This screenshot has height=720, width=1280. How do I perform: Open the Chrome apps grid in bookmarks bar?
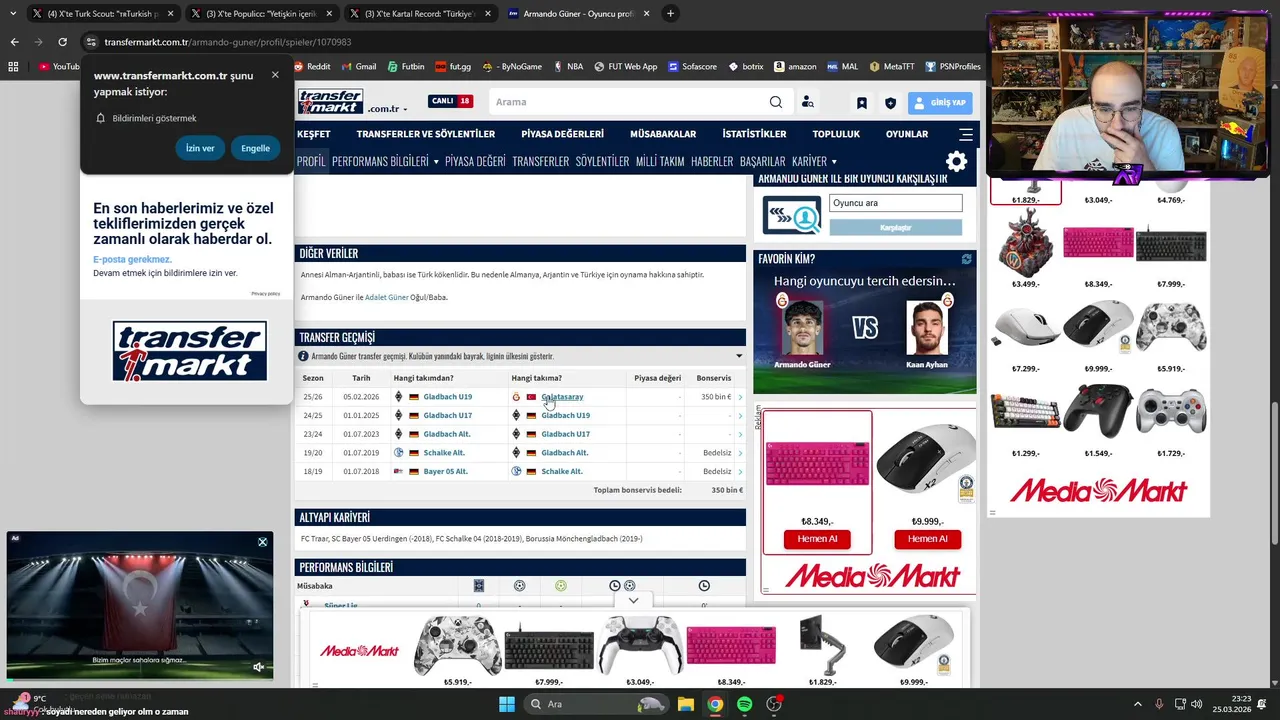[13, 67]
